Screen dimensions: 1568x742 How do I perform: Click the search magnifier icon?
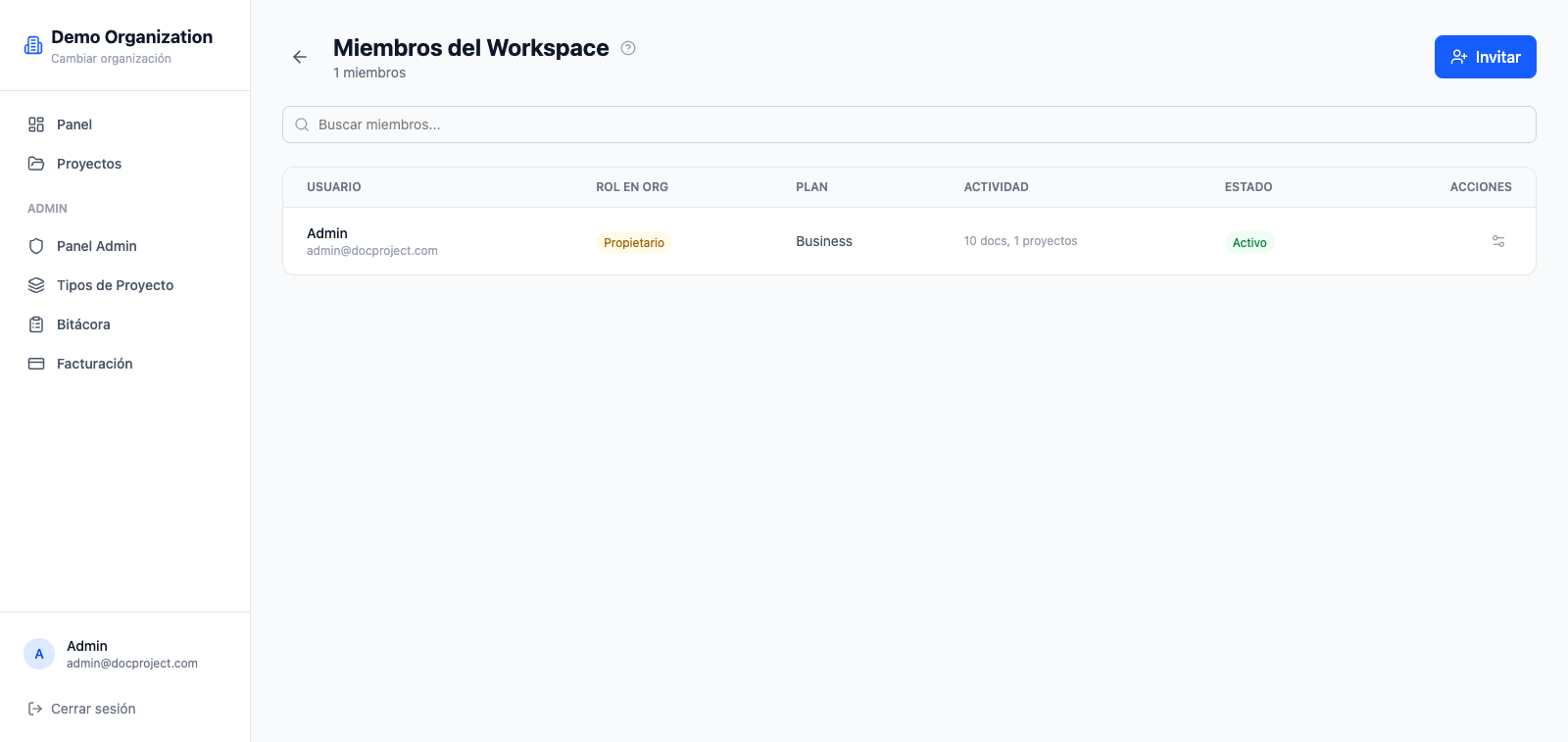pyautogui.click(x=302, y=124)
